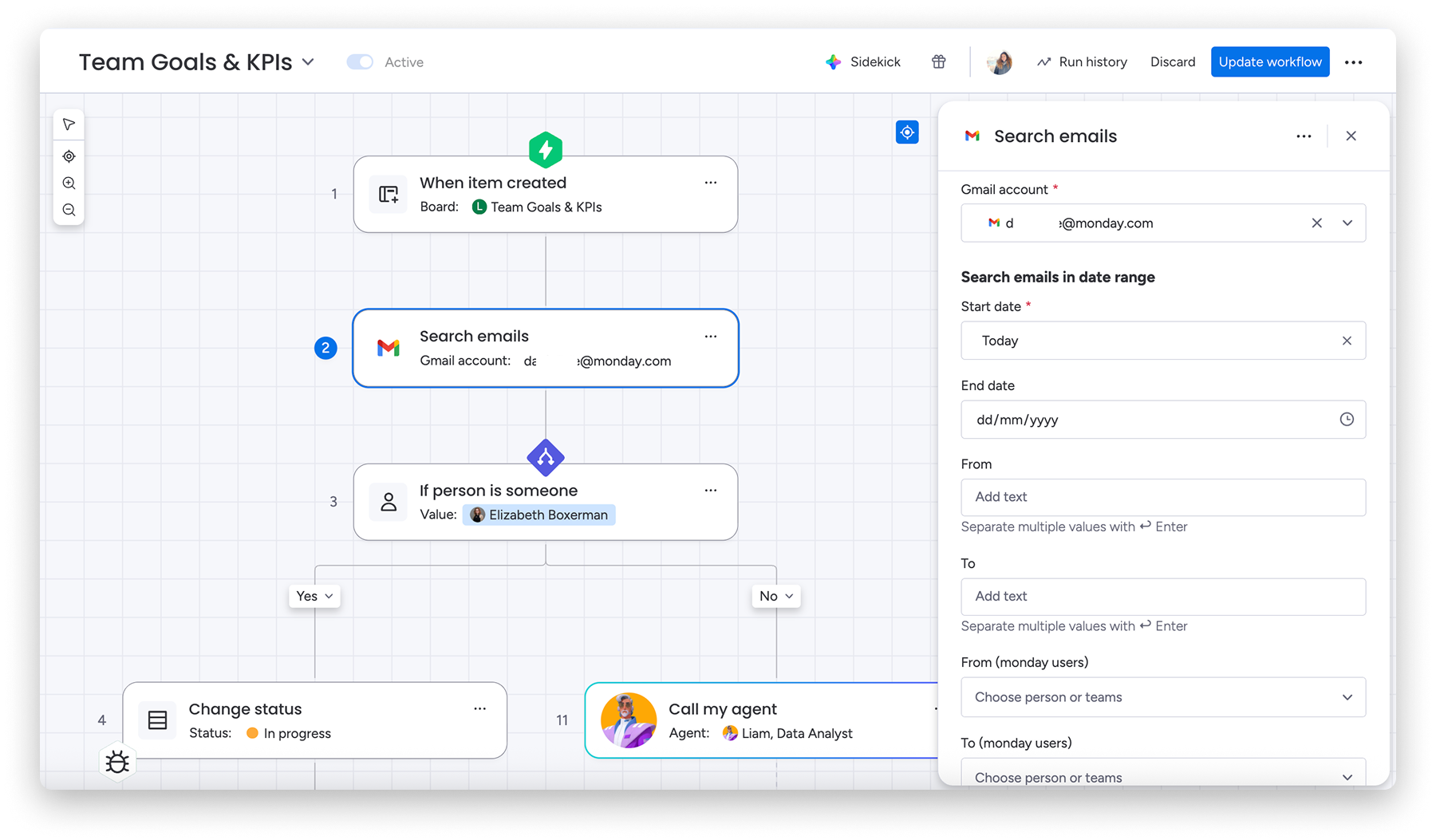The image size is (1436, 840).
Task: Open To (monday users) person dropdown
Action: point(1163,772)
